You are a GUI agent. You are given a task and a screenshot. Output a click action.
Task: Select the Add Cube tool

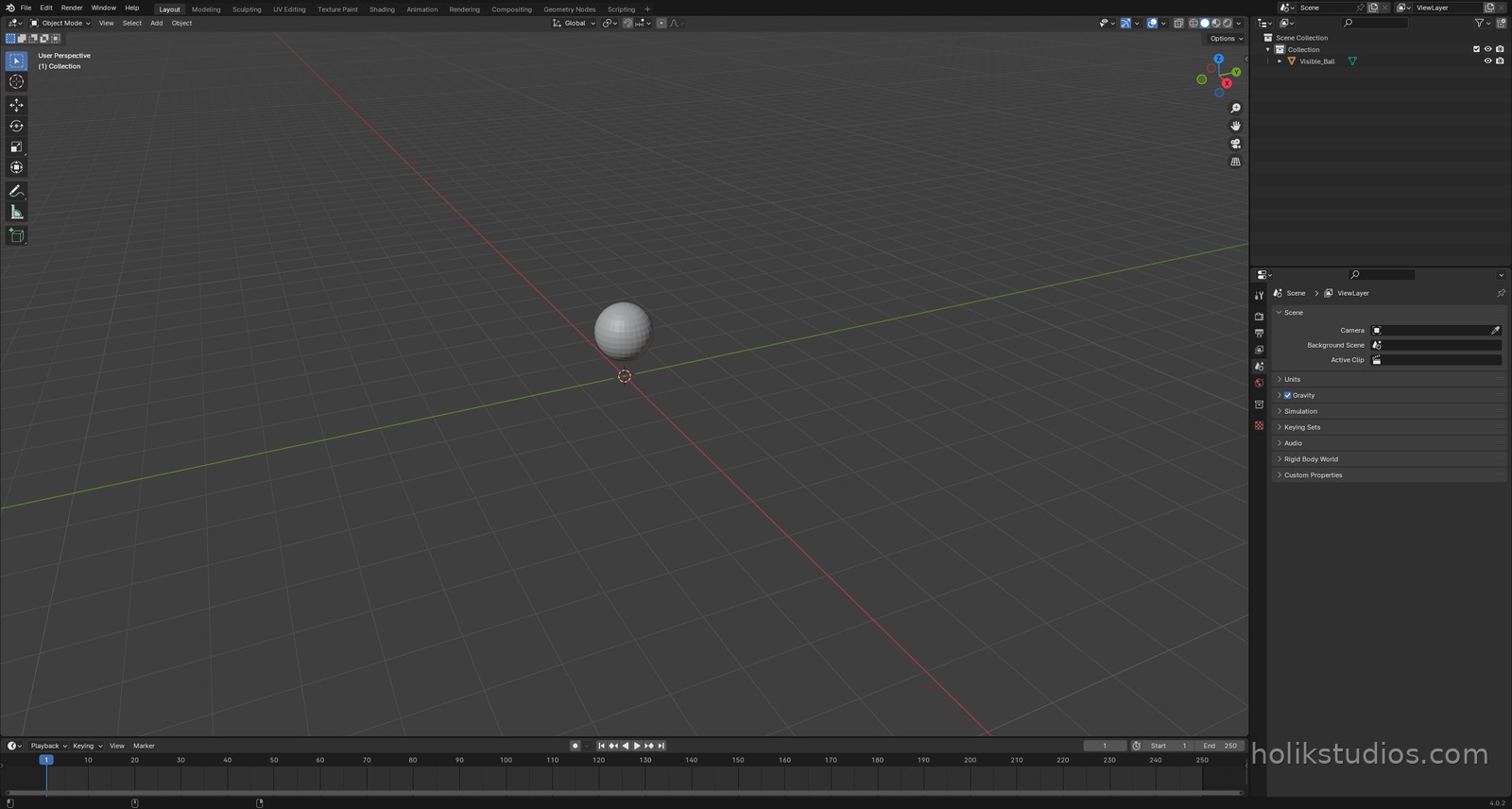tap(16, 235)
